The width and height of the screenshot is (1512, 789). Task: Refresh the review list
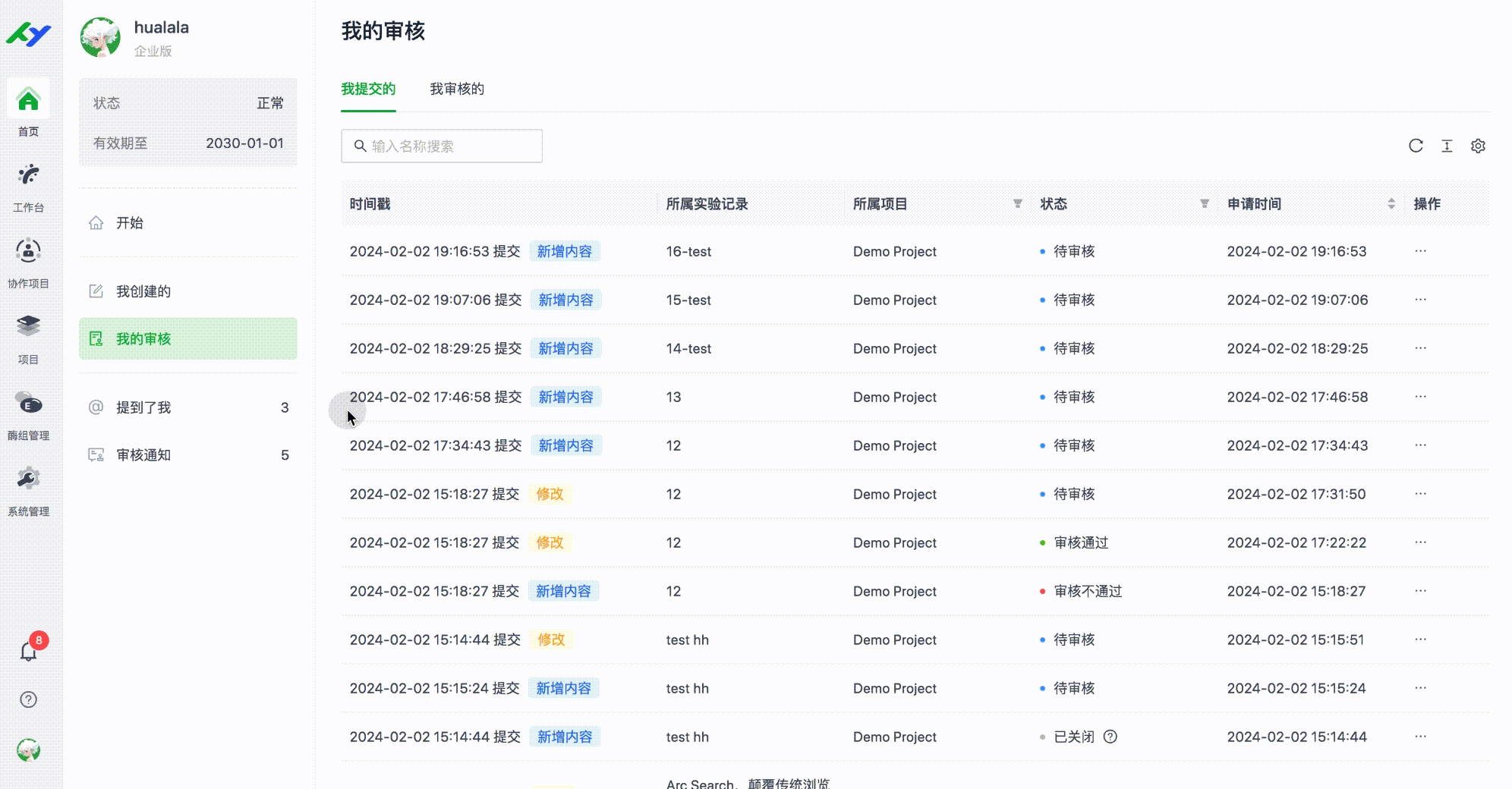click(x=1416, y=146)
